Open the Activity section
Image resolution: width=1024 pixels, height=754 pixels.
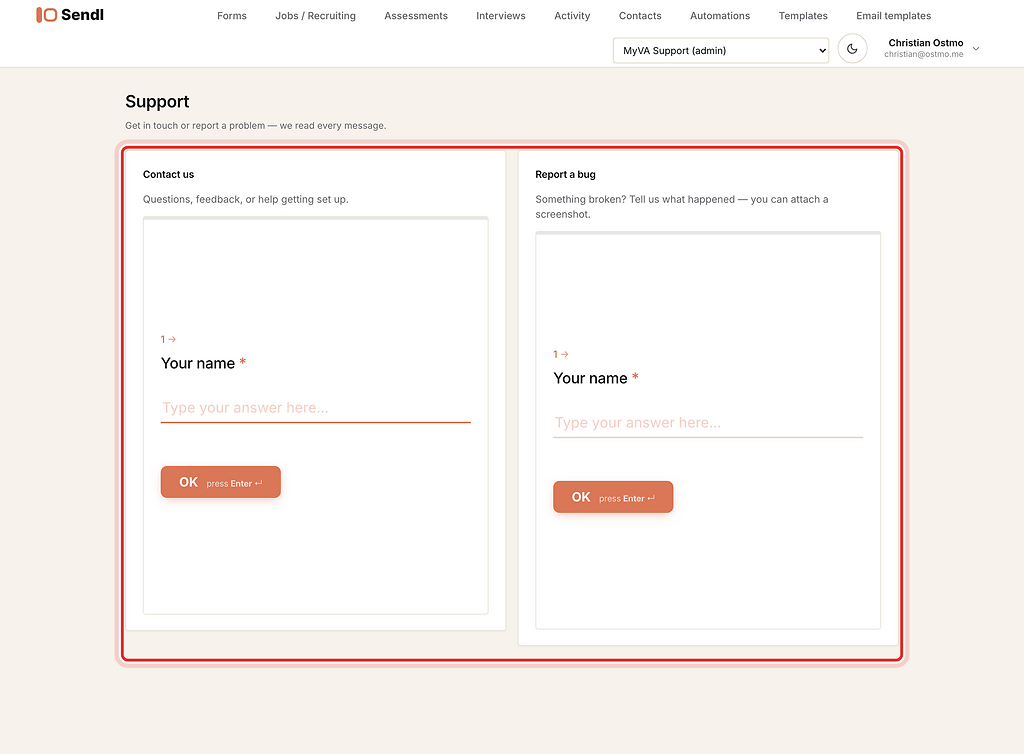click(x=572, y=16)
